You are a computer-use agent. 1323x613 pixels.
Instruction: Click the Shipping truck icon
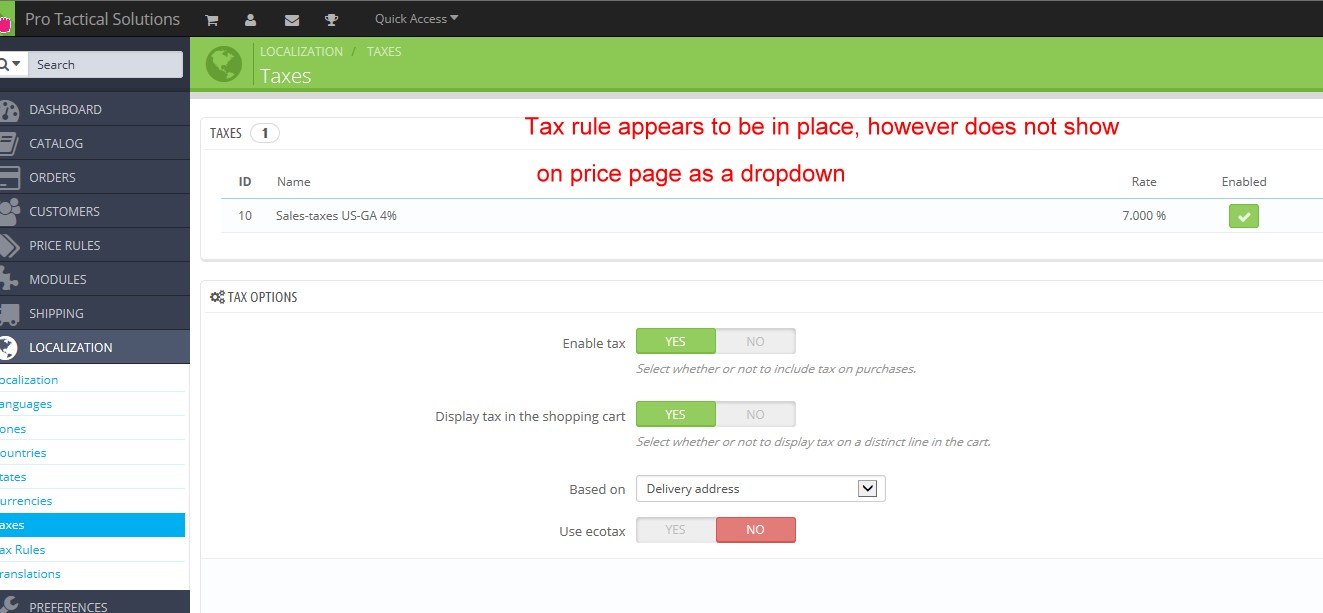click(x=9, y=314)
